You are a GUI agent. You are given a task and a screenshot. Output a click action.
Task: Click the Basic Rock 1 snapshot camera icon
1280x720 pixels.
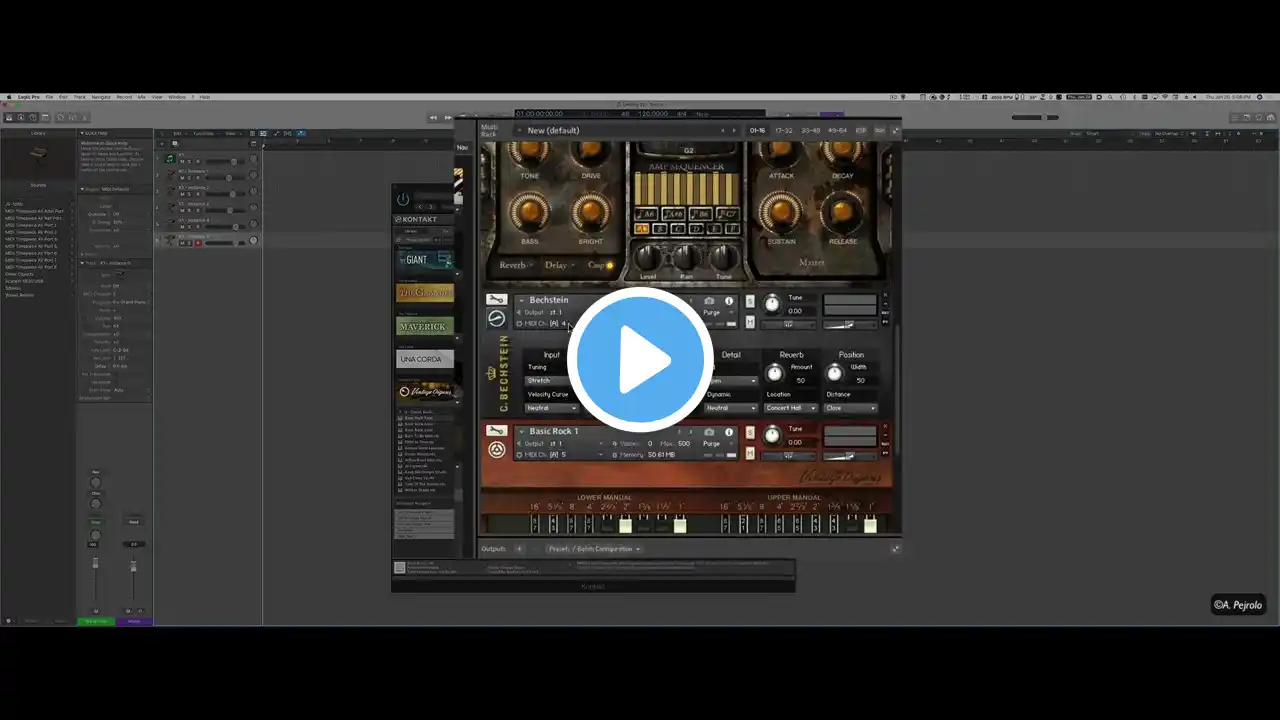click(709, 432)
